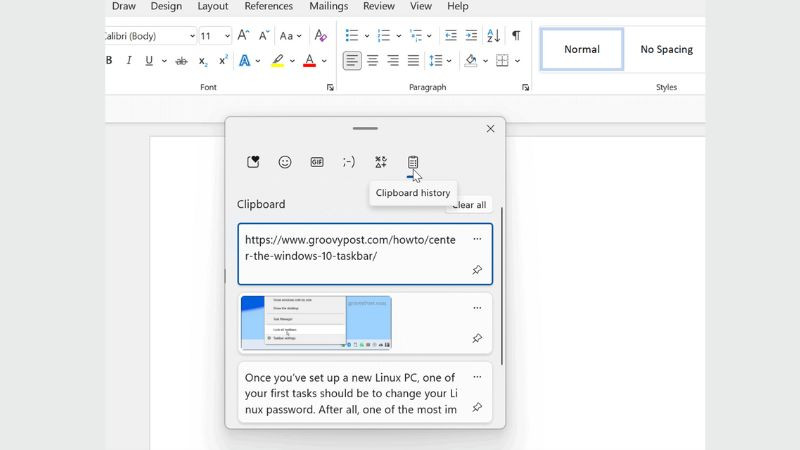800x450 pixels.
Task: Justify the paragraph text
Action: [x=413, y=61]
